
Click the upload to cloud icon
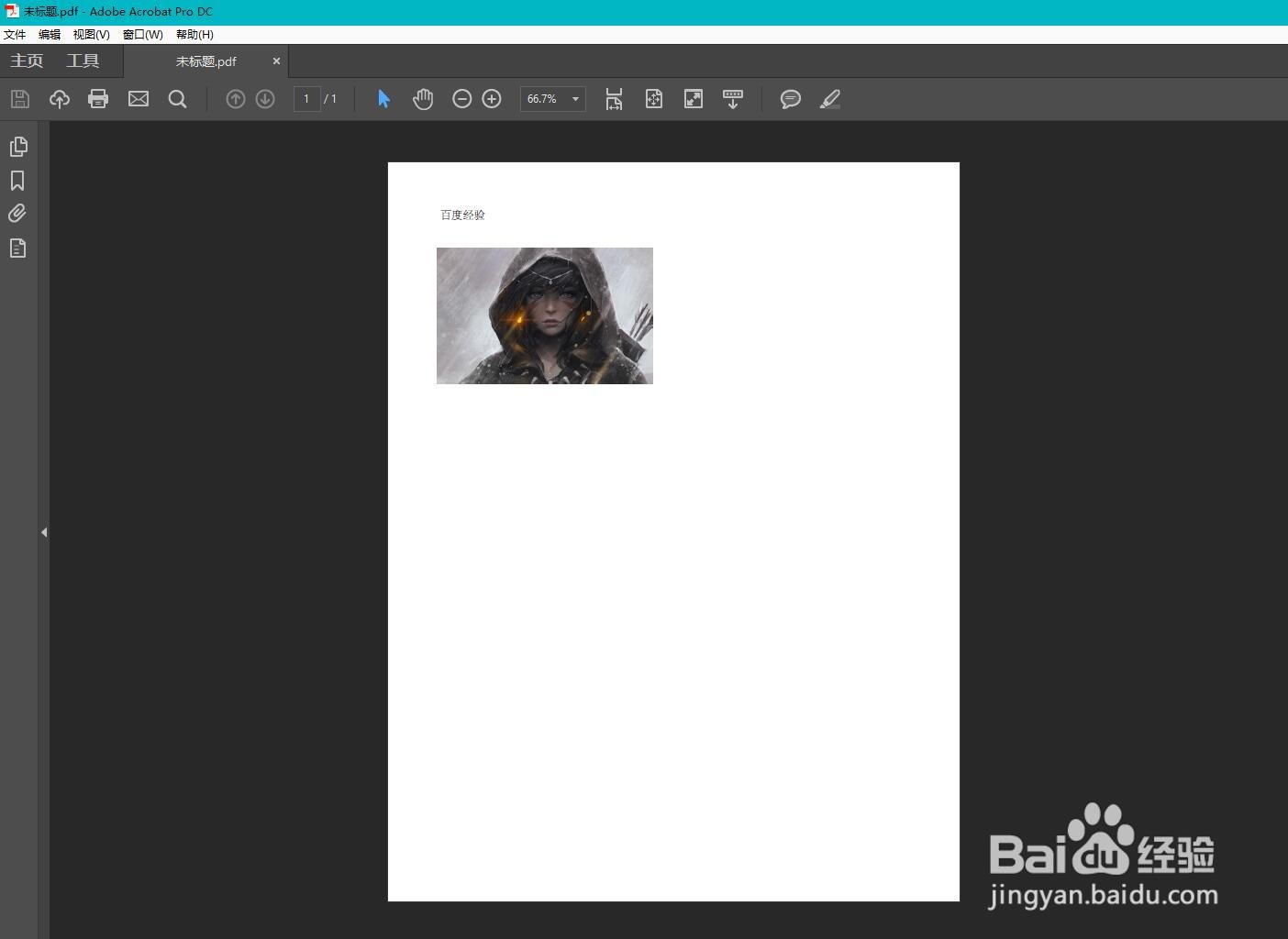point(60,99)
